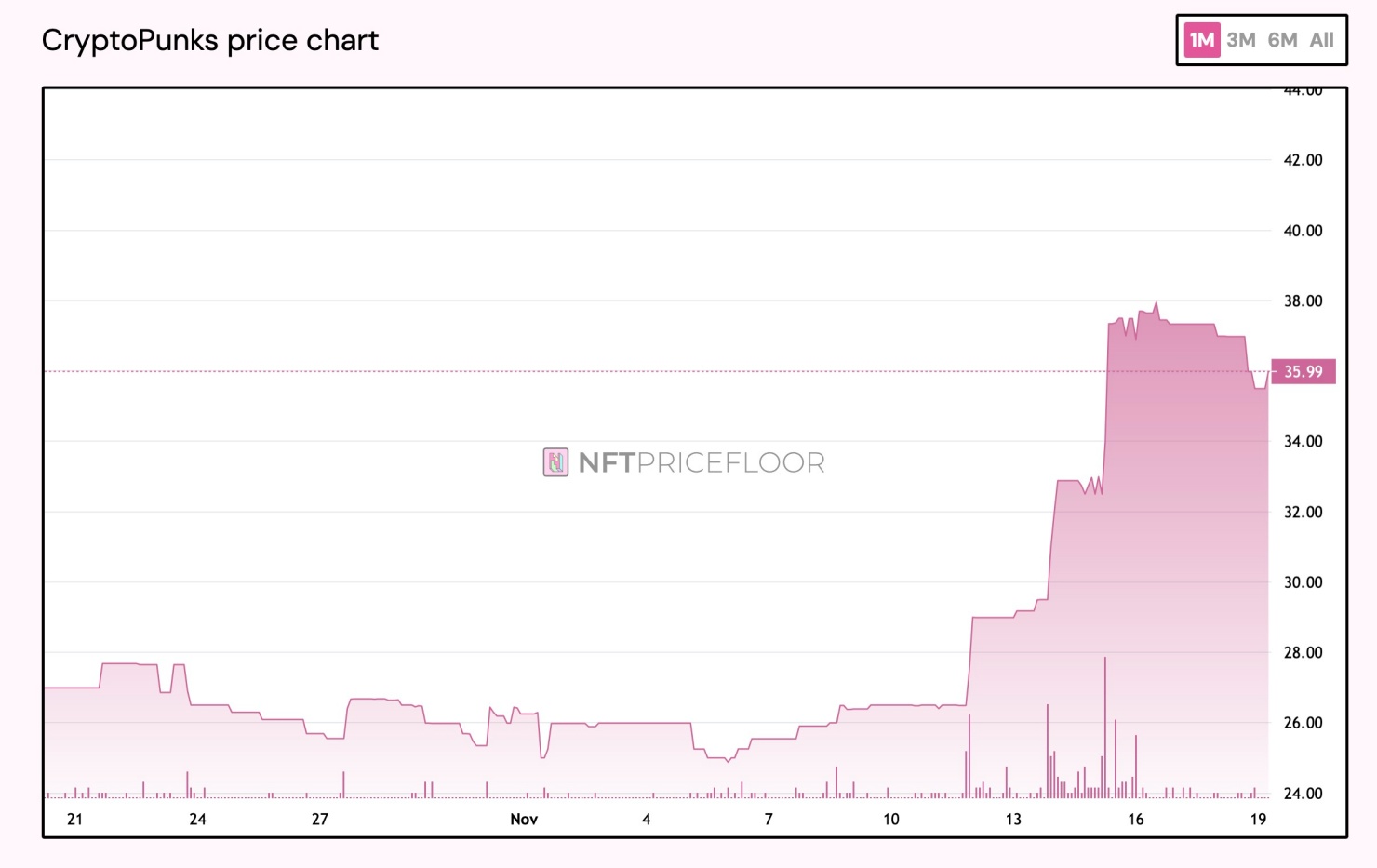Viewport: 1377px width, 868px height.
Task: Click the 16 date axis label
Action: (x=1136, y=819)
